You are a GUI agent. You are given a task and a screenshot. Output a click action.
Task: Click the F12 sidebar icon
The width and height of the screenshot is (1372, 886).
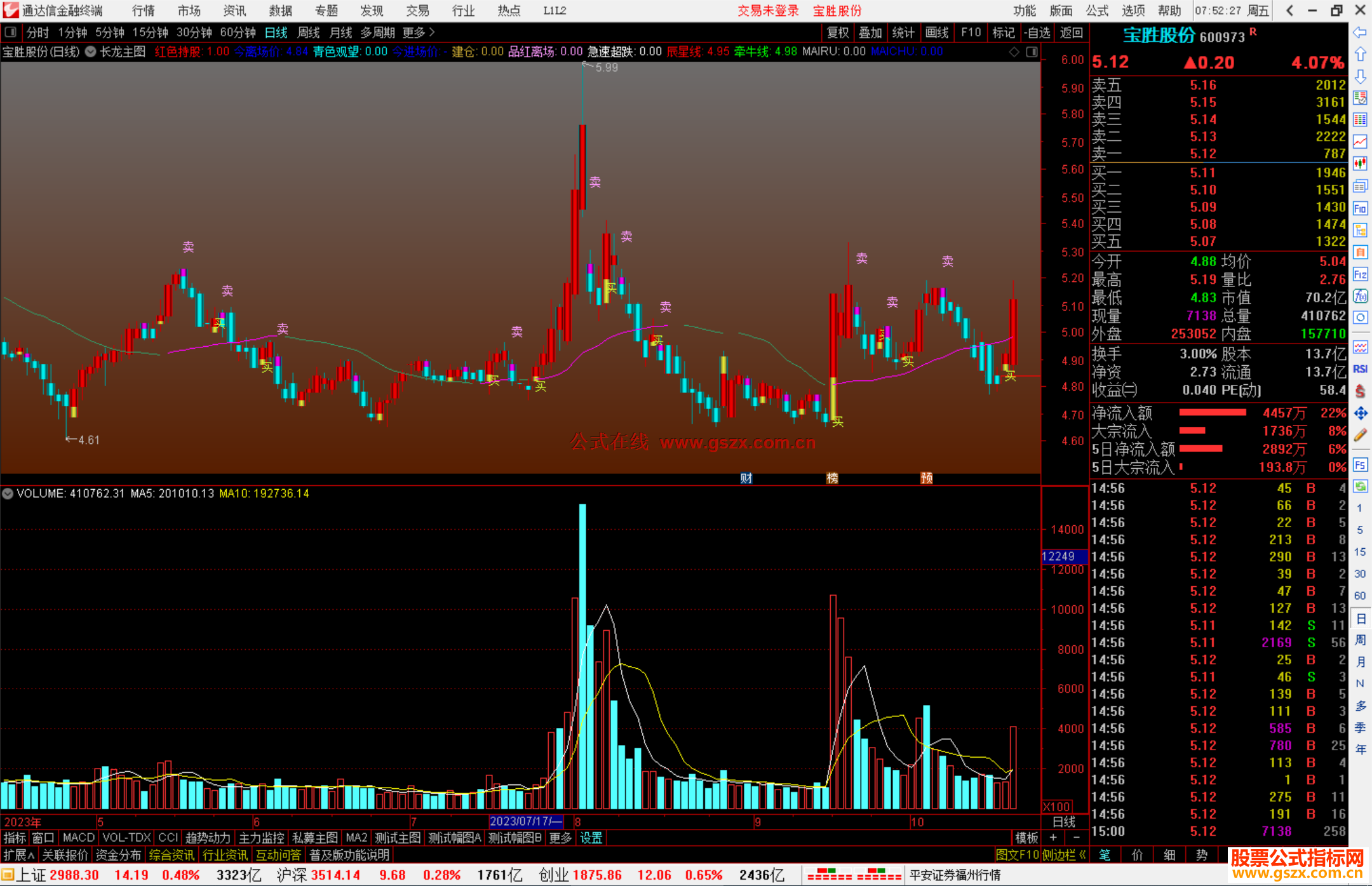point(1360,274)
